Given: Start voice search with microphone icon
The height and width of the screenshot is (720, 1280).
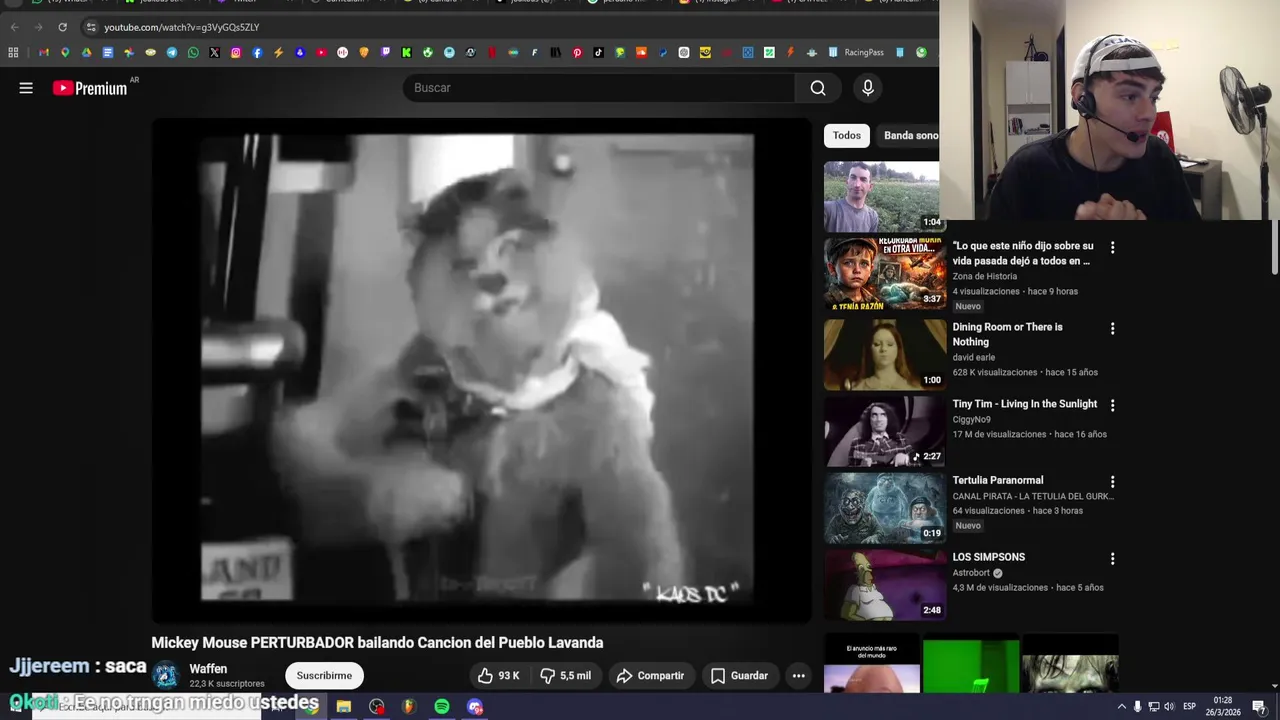Looking at the screenshot, I should pyautogui.click(x=868, y=88).
